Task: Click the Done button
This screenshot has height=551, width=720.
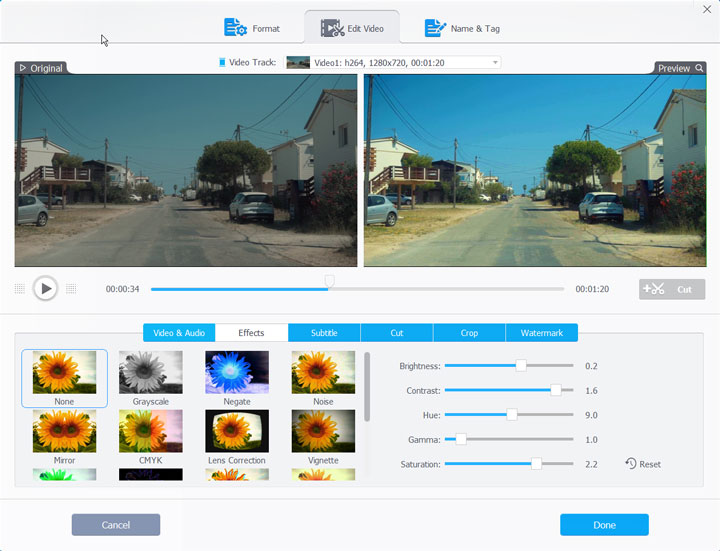Action: coord(604,525)
